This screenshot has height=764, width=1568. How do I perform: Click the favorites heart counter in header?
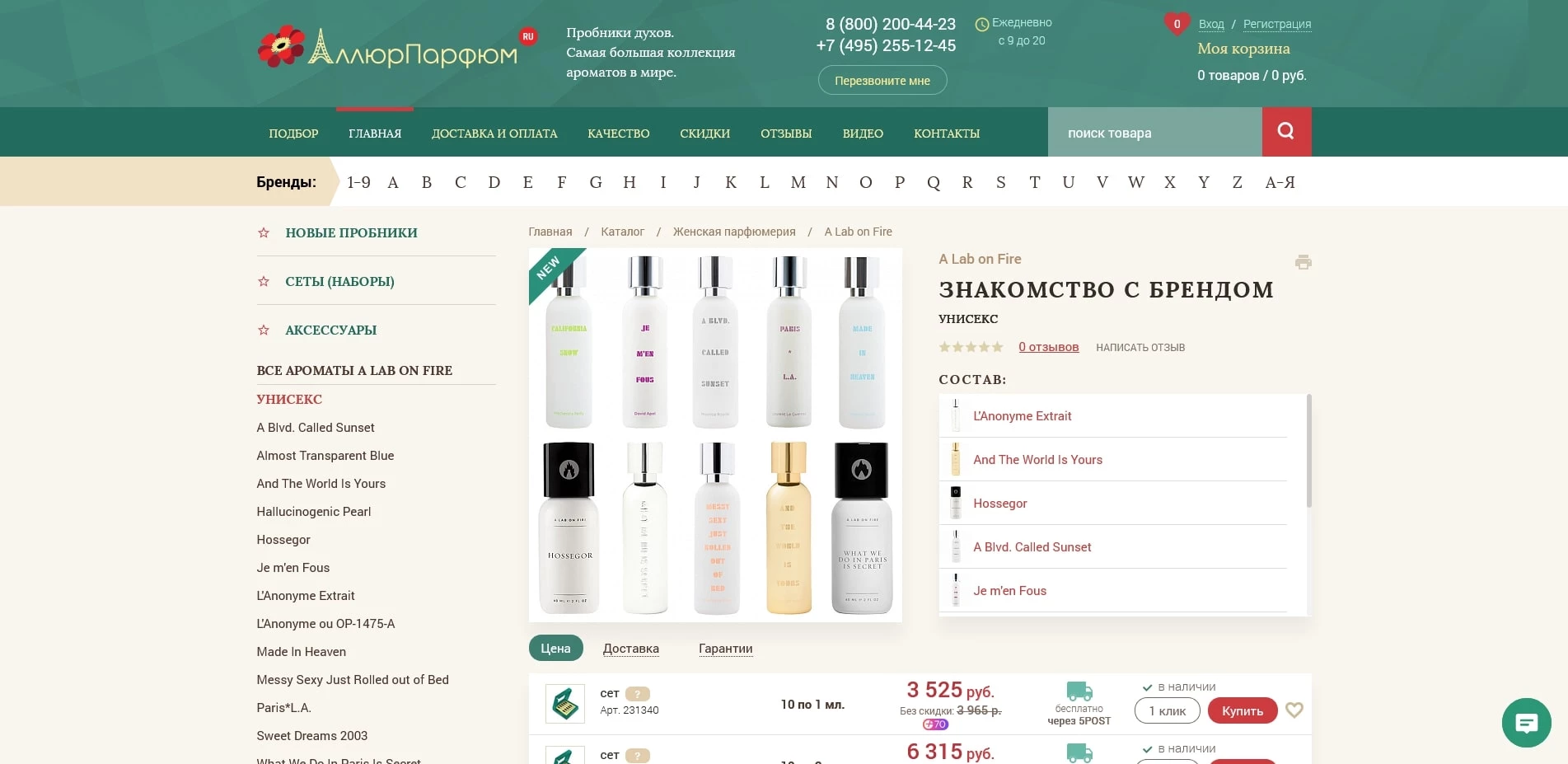point(1176,24)
